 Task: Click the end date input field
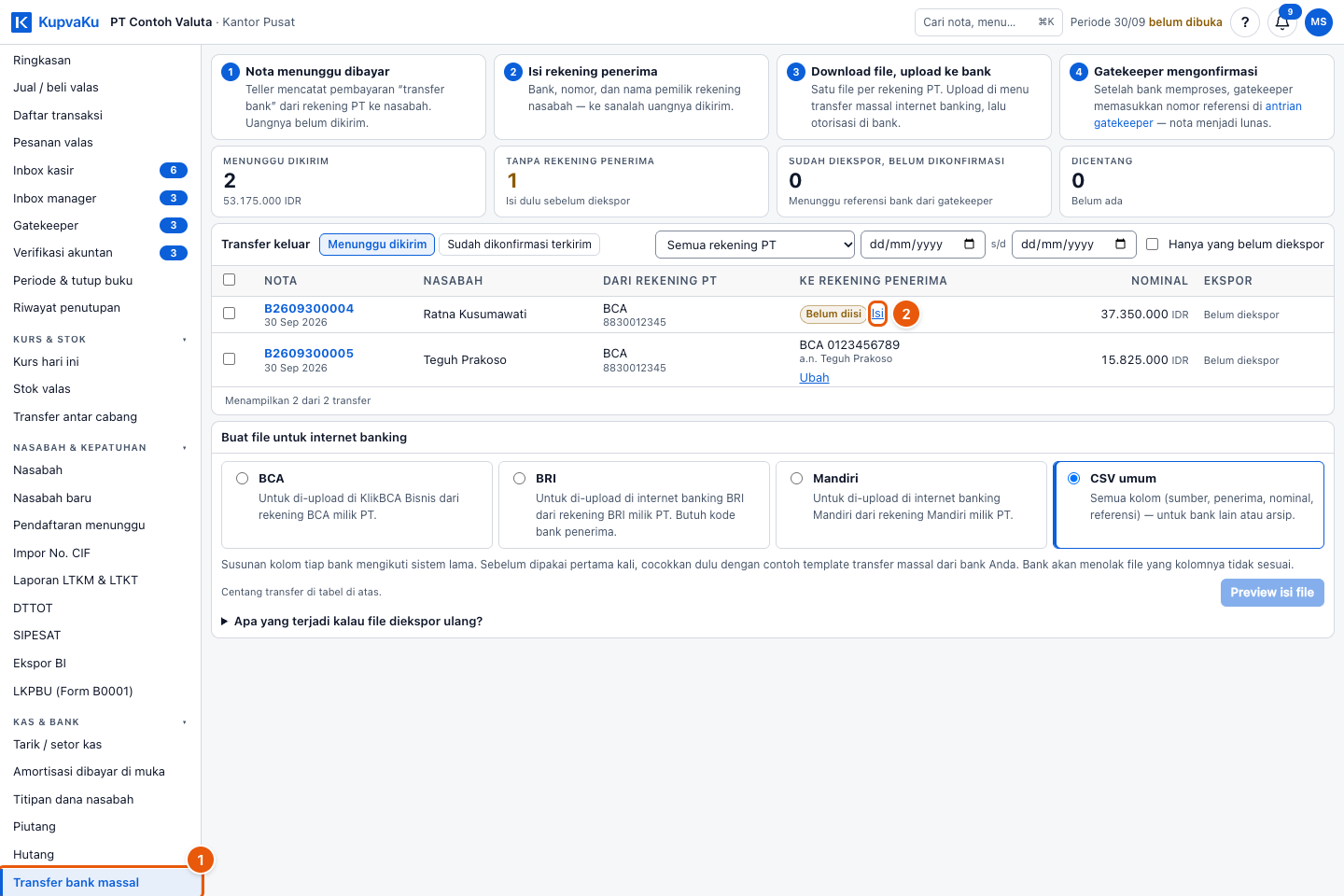(1073, 245)
